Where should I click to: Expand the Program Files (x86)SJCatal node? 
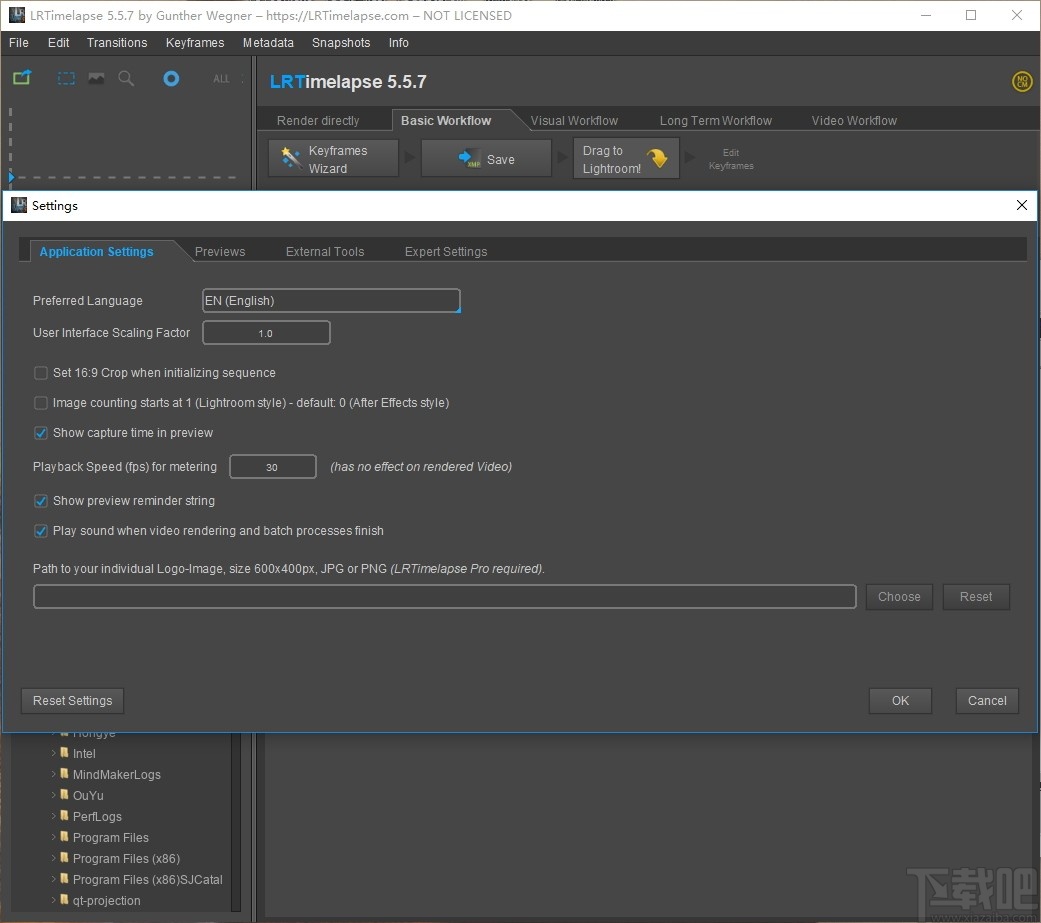click(54, 879)
